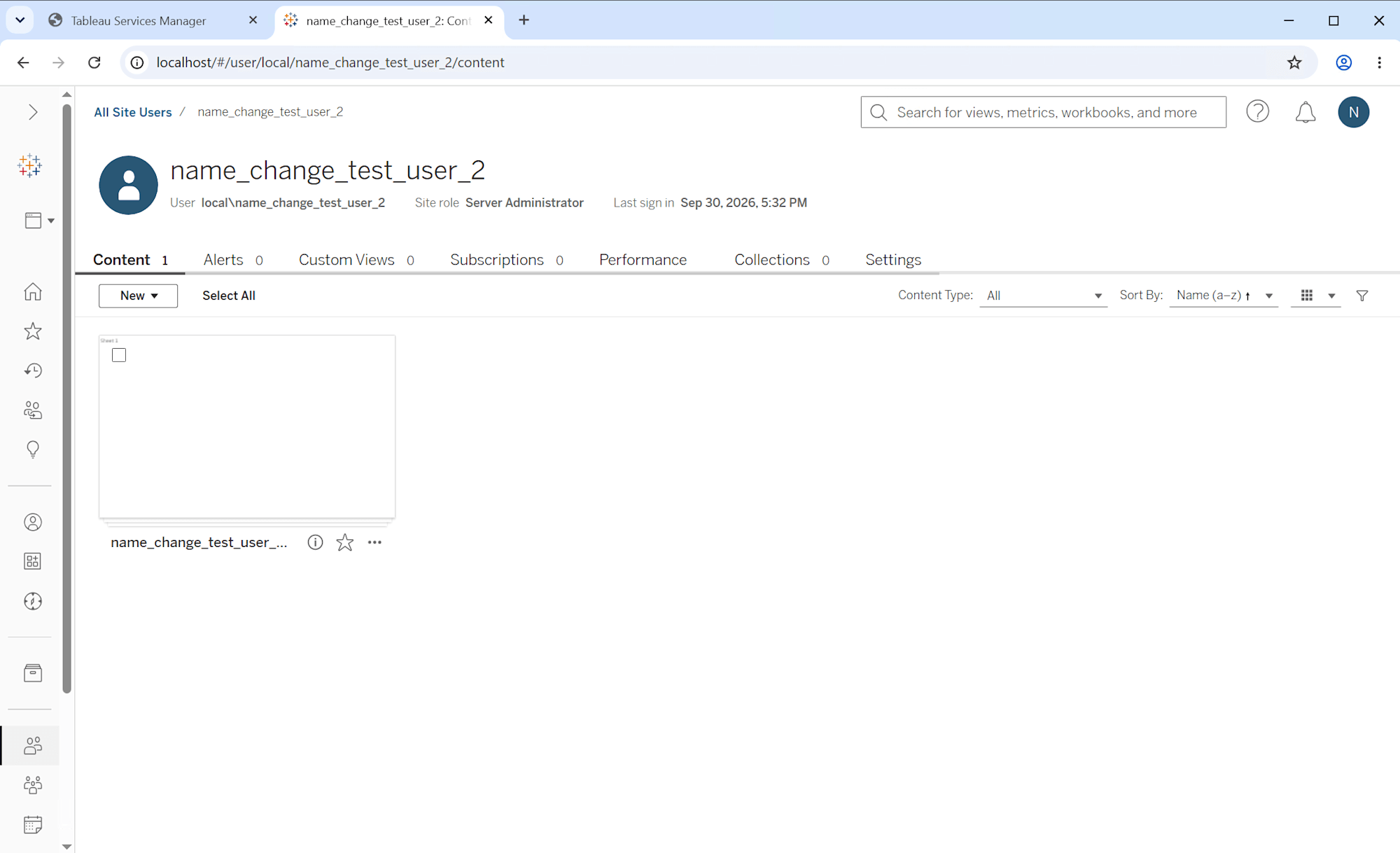1400x853 pixels.
Task: Open Schedules calendar in sidebar
Action: click(x=33, y=824)
